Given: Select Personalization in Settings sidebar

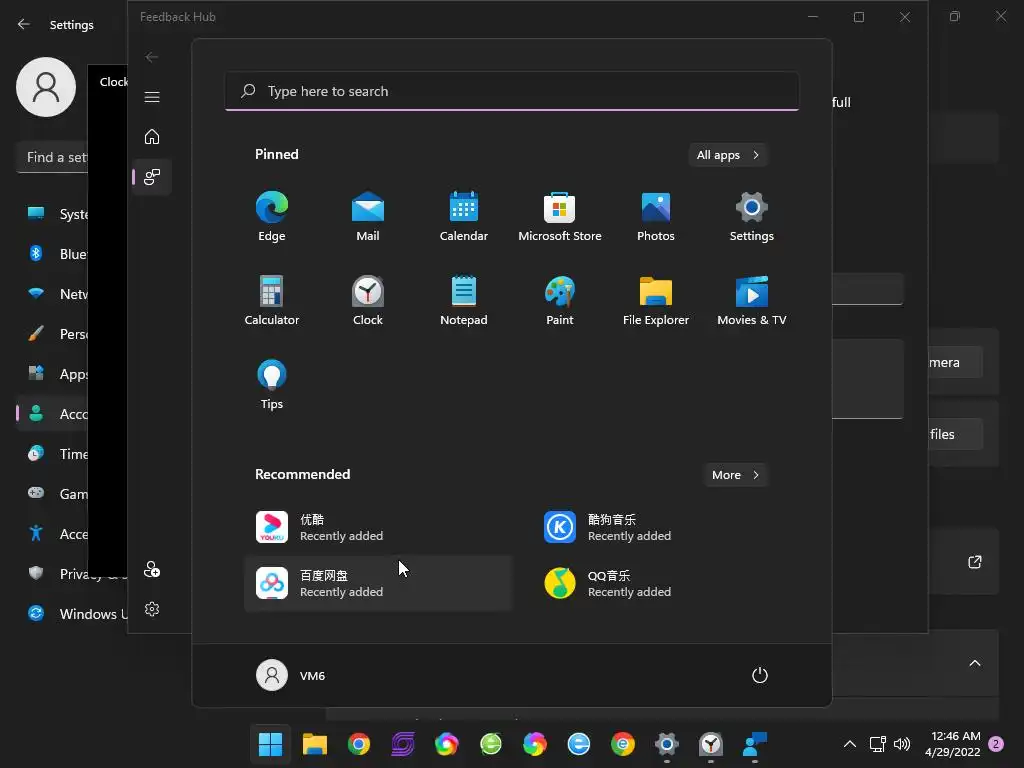Looking at the screenshot, I should (x=52, y=334).
